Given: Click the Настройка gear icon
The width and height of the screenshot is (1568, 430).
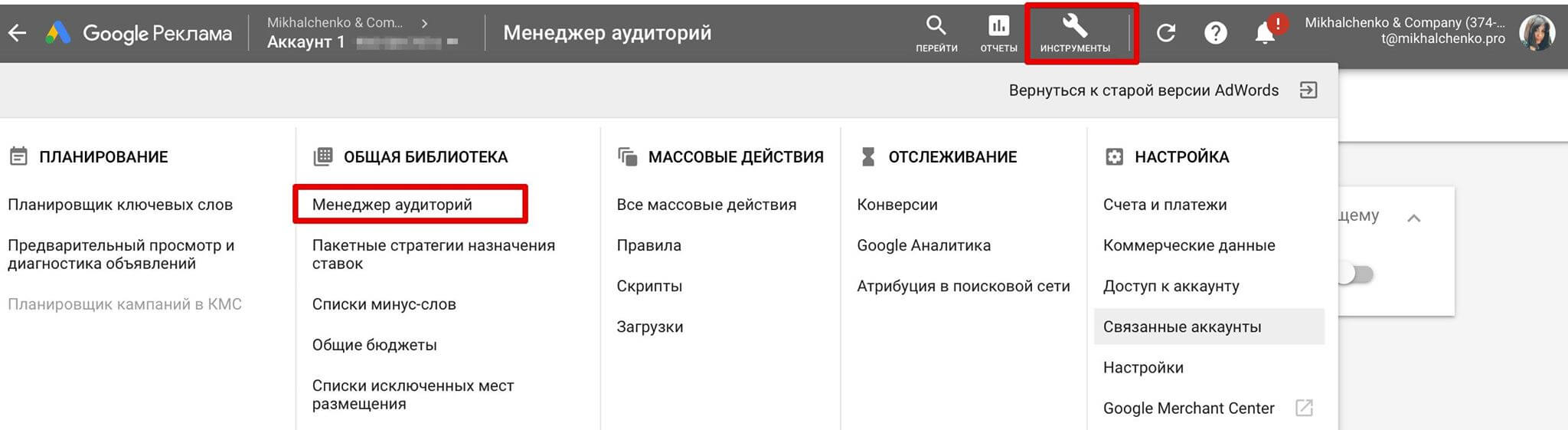Looking at the screenshot, I should 1114,156.
